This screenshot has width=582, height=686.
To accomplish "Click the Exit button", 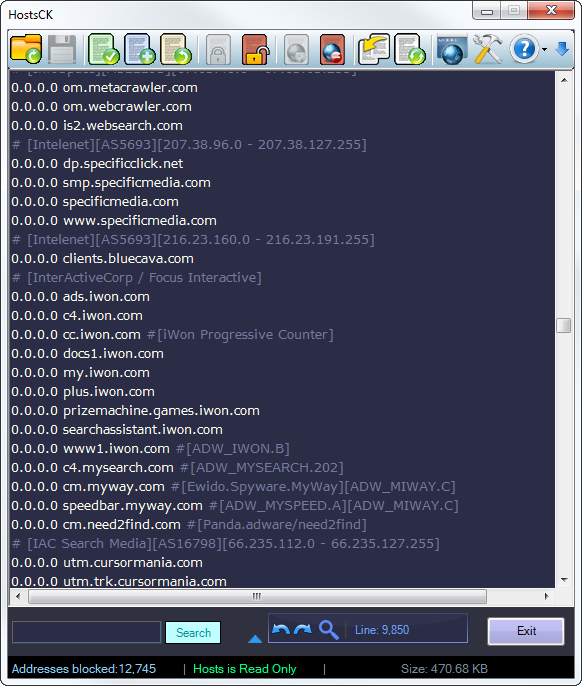I will [526, 631].
